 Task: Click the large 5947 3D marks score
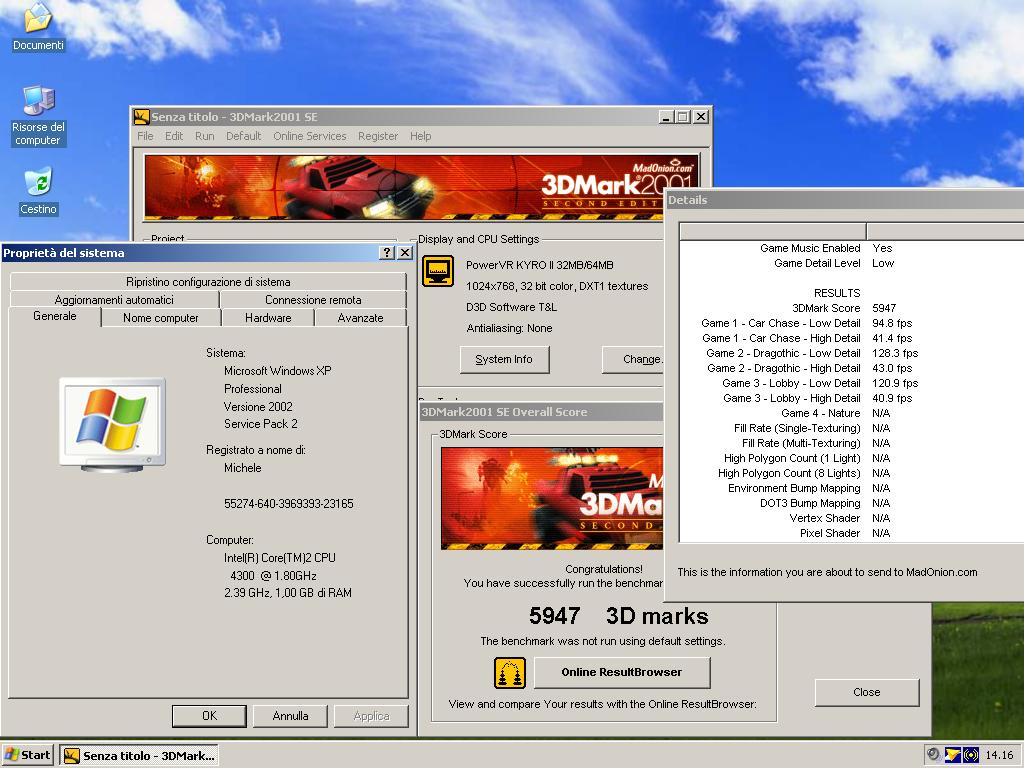[618, 616]
